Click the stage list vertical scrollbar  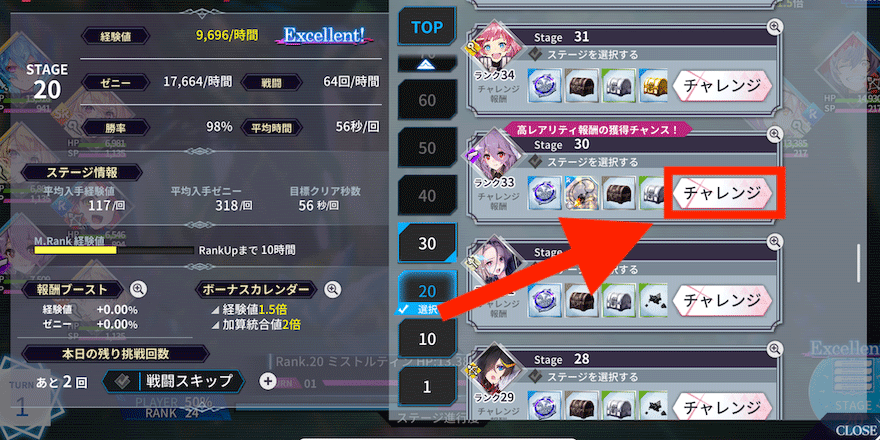pyautogui.click(x=858, y=263)
